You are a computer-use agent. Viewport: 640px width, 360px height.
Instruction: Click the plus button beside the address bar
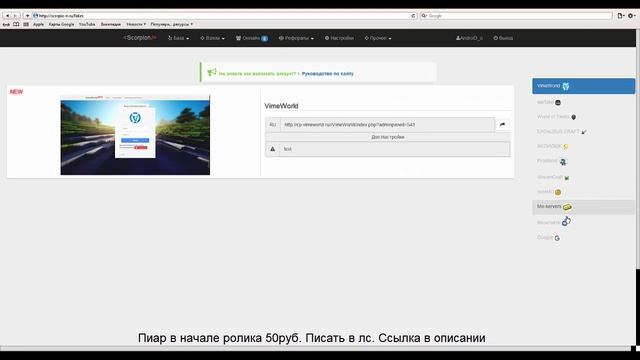27,16
